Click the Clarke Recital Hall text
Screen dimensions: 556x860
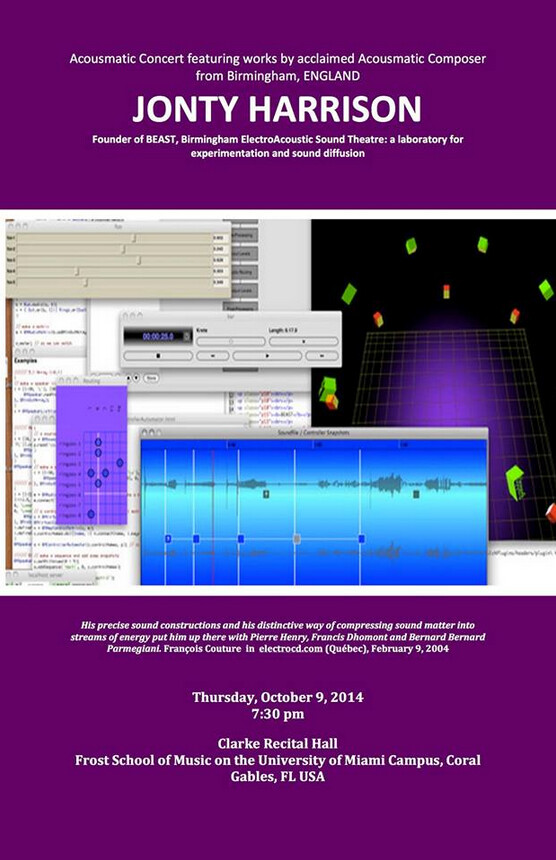tap(278, 744)
